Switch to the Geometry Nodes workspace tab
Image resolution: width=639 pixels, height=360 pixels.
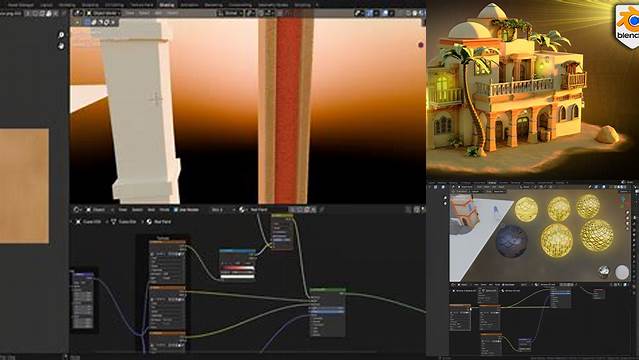point(273,5)
